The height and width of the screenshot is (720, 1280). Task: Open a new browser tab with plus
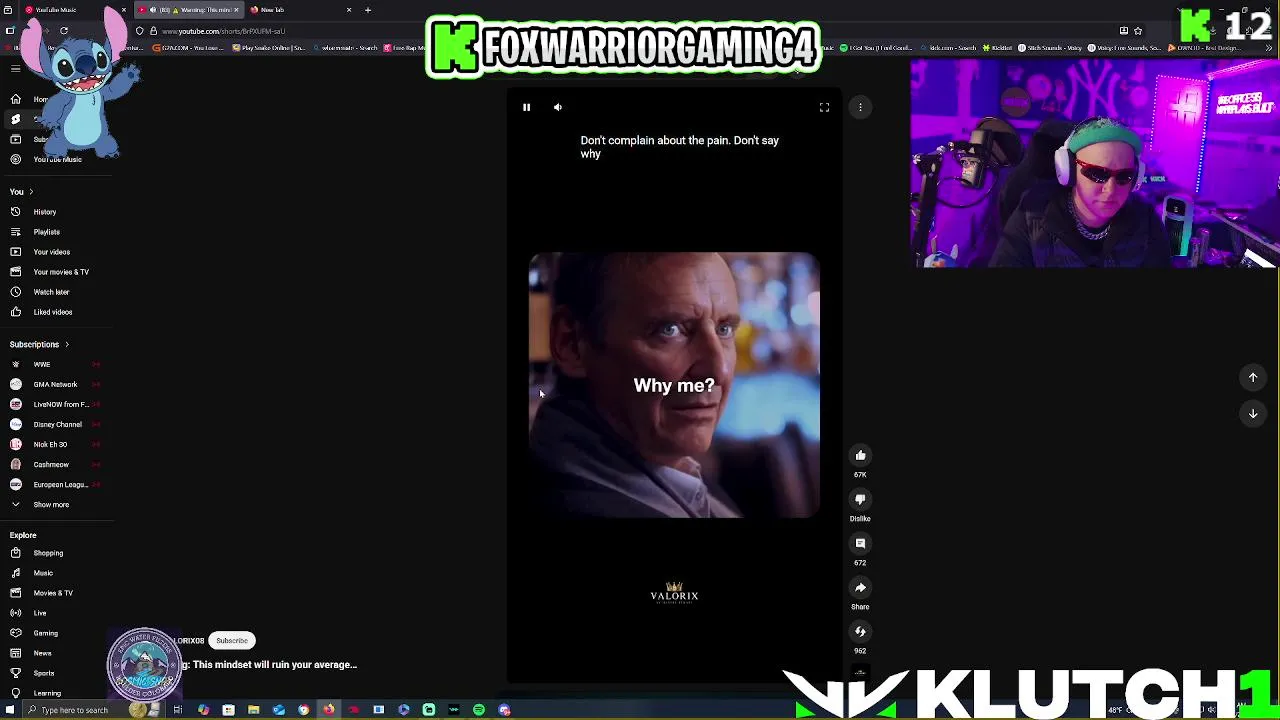coord(368,10)
